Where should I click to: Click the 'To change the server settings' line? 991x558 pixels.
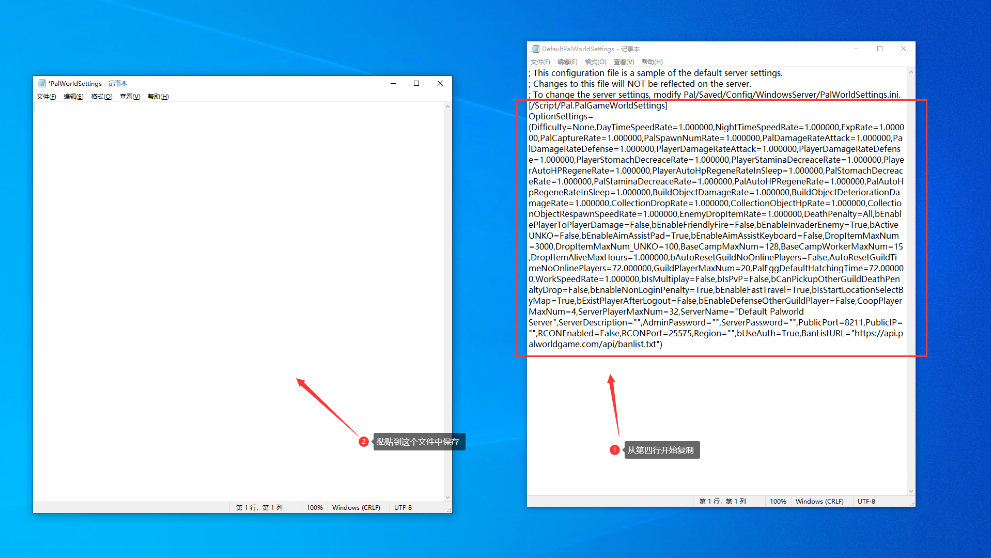point(714,95)
